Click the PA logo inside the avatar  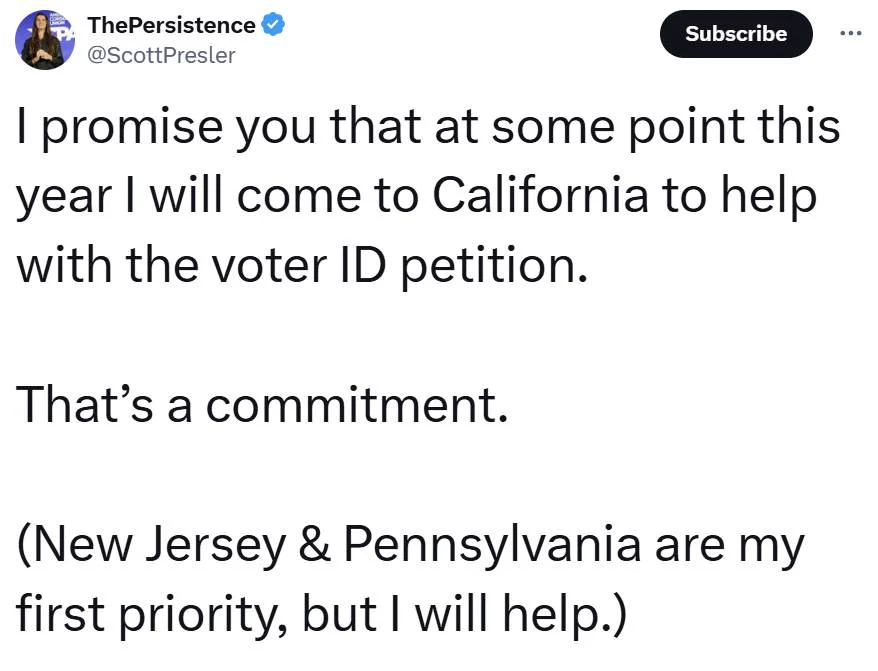(x=66, y=35)
